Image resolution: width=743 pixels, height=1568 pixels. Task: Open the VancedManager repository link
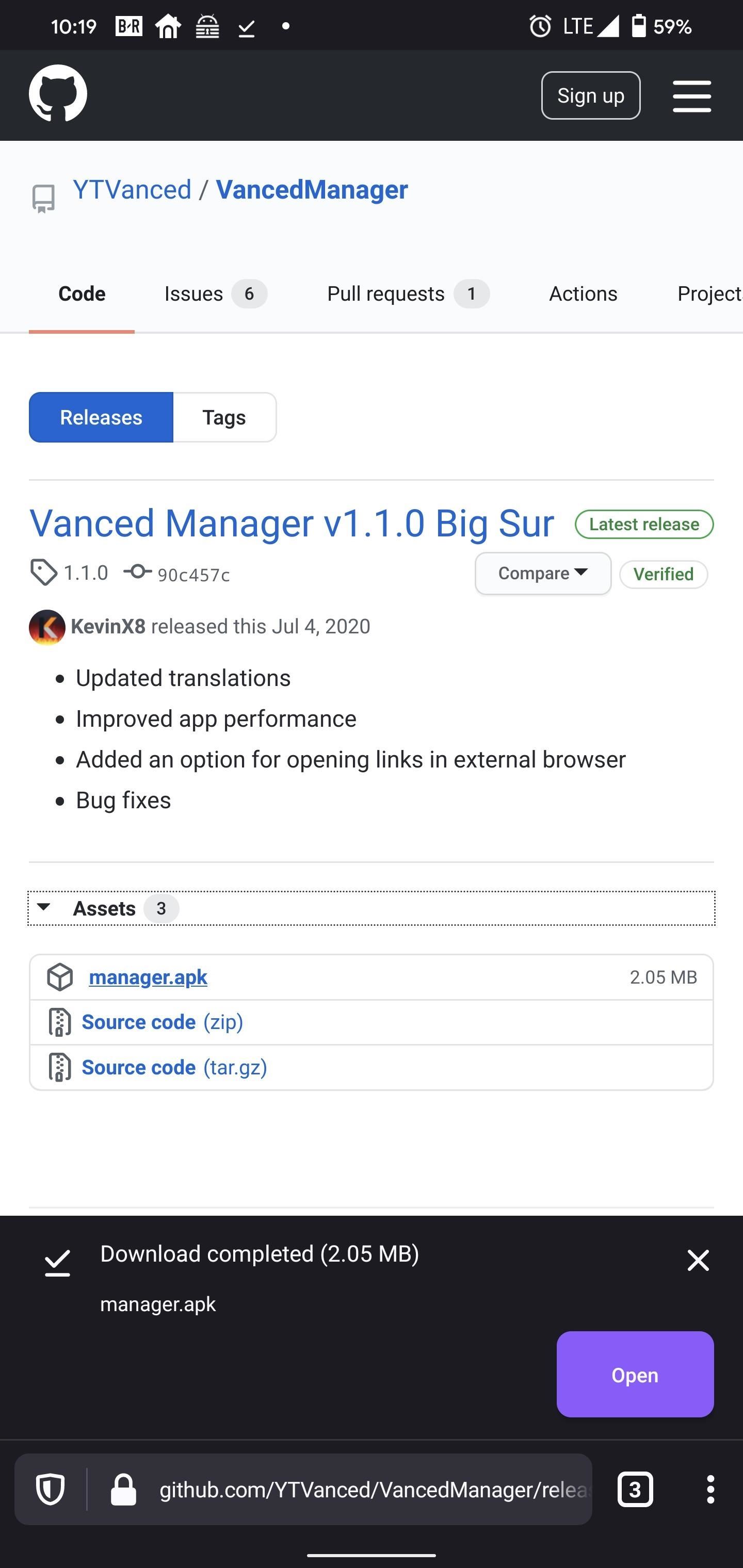pos(312,190)
